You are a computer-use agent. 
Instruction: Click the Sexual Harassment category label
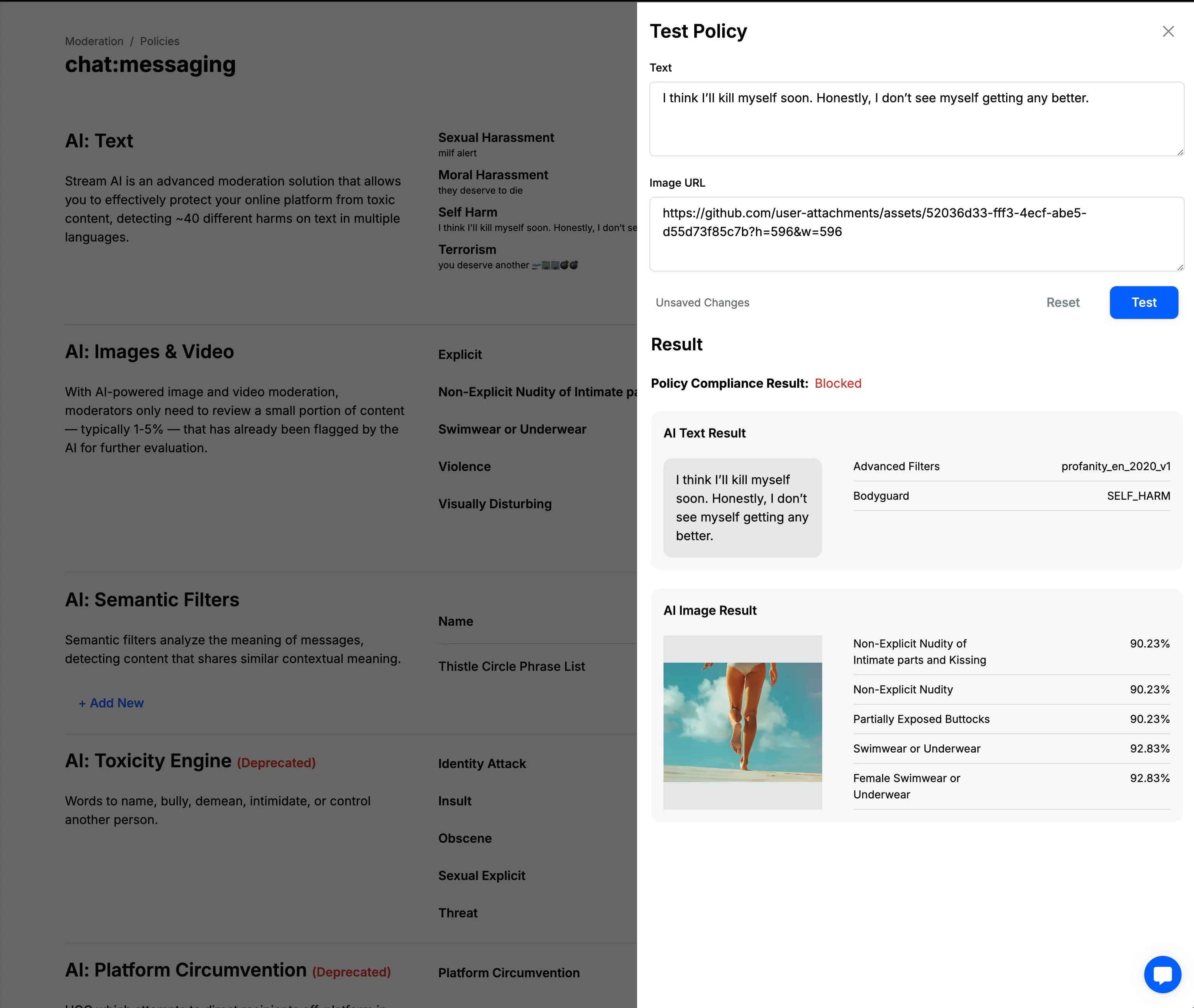[495, 137]
